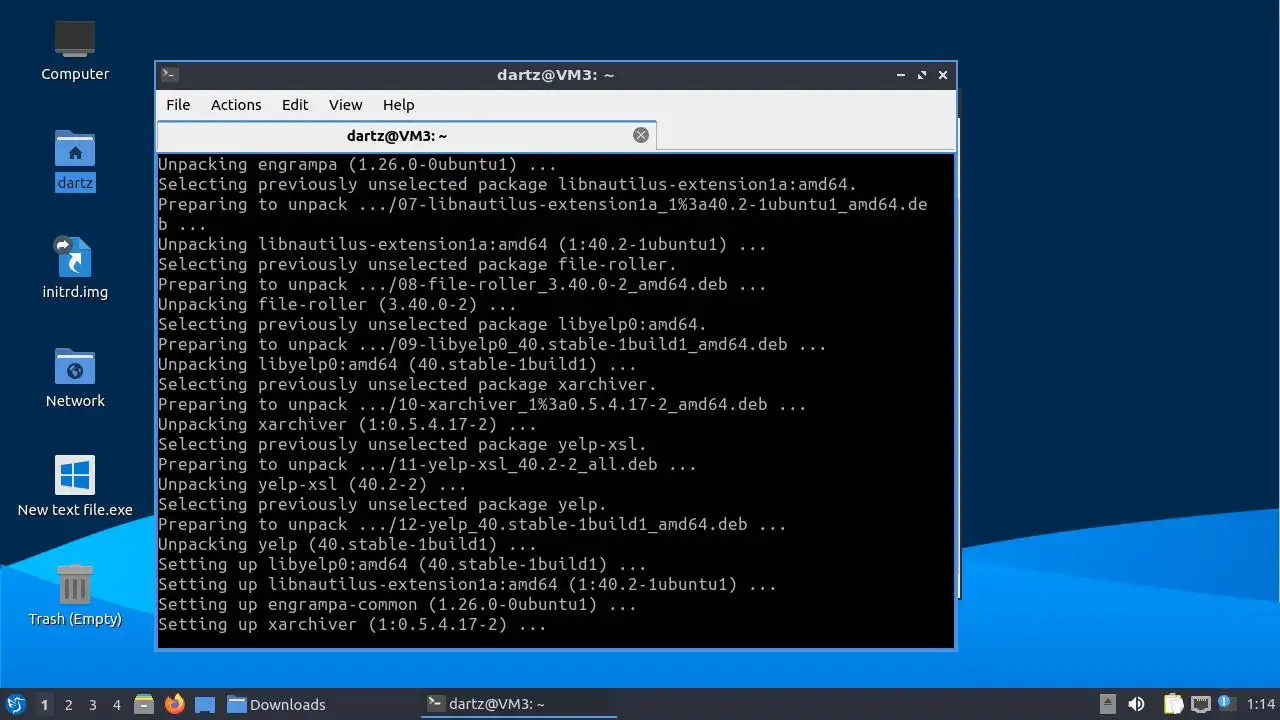Select the dartz home folder icon

(x=75, y=160)
